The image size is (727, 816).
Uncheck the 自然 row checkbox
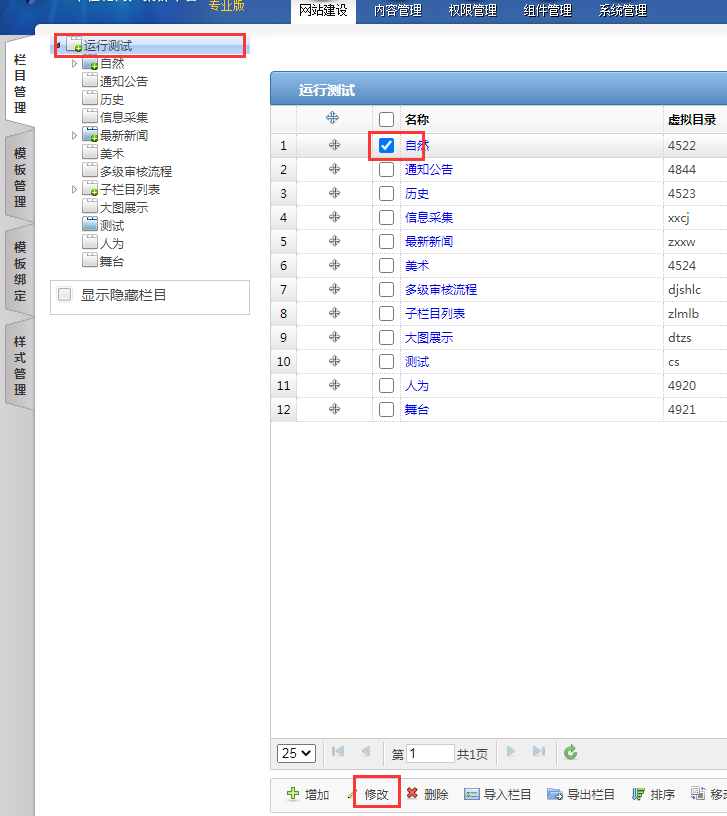click(x=387, y=146)
